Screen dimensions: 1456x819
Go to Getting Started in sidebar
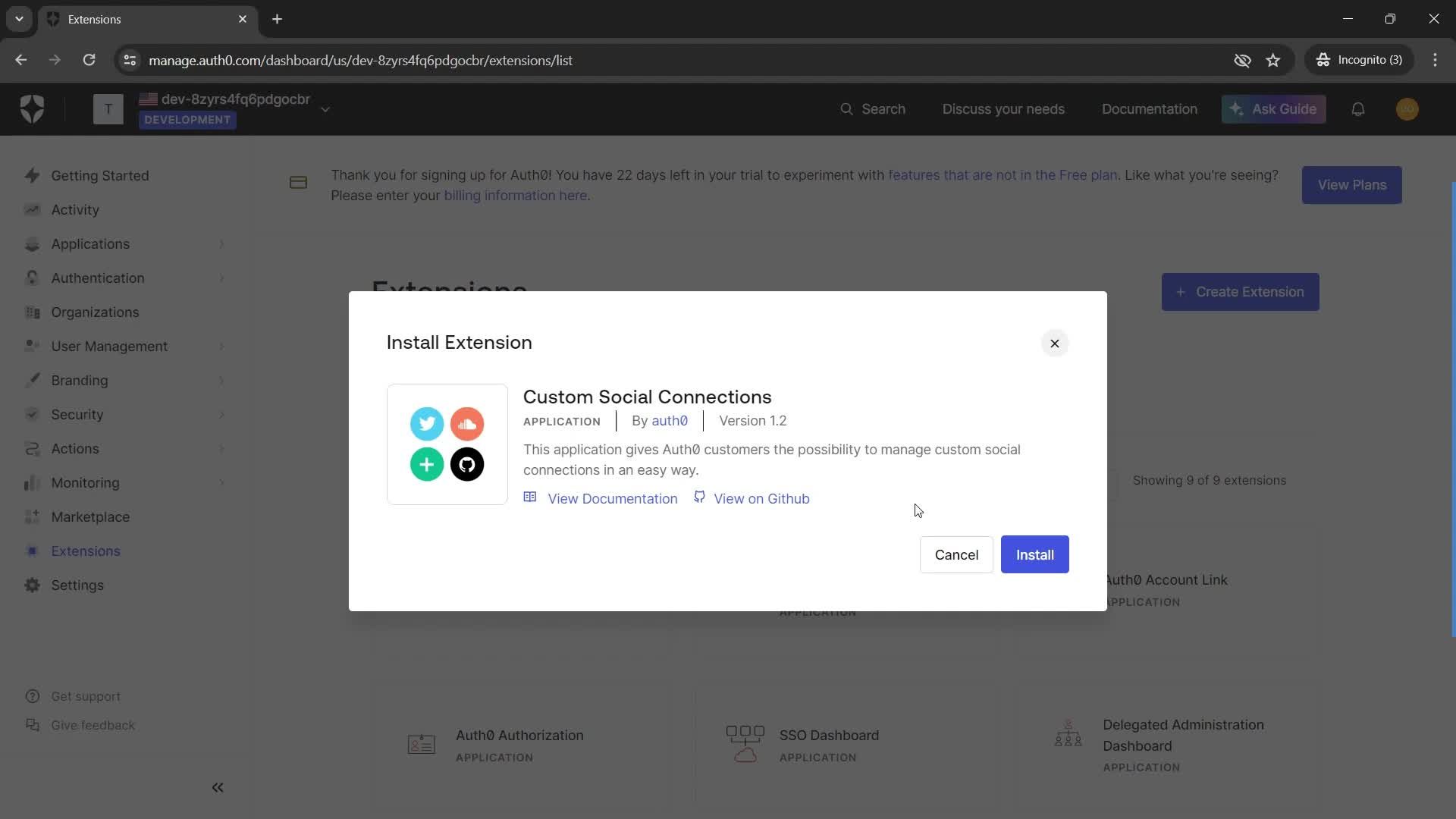coord(99,176)
